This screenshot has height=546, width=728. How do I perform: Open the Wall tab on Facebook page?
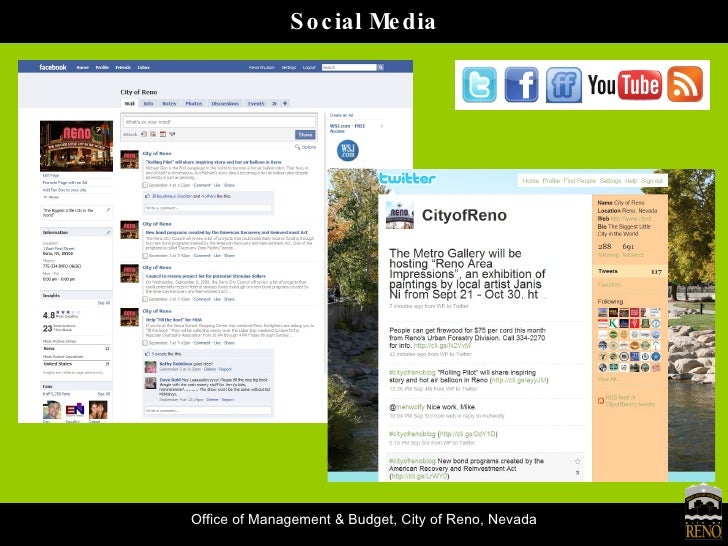coord(130,104)
